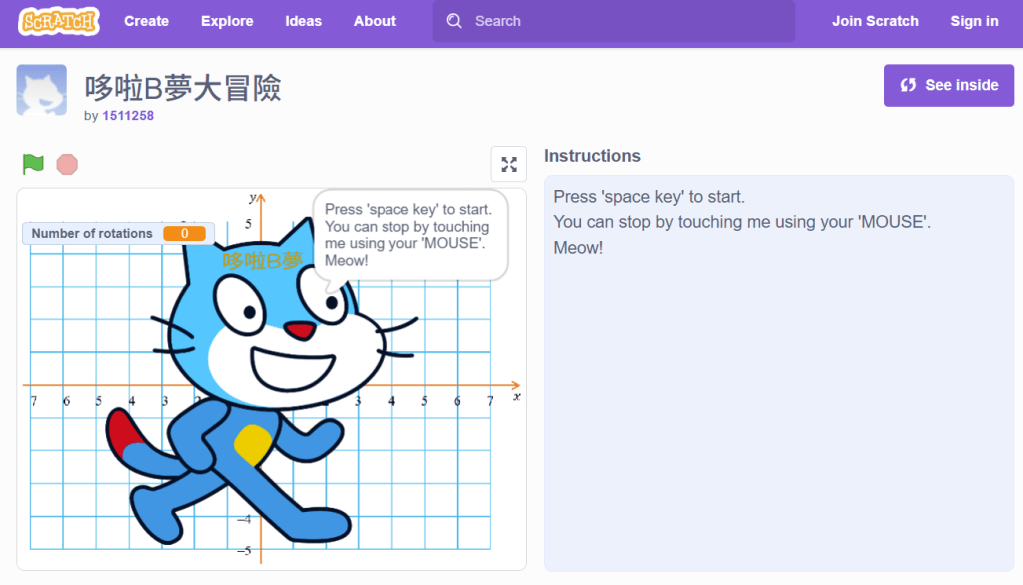This screenshot has width=1023, height=585.
Task: Click Join Scratch link
Action: pyautogui.click(x=875, y=21)
